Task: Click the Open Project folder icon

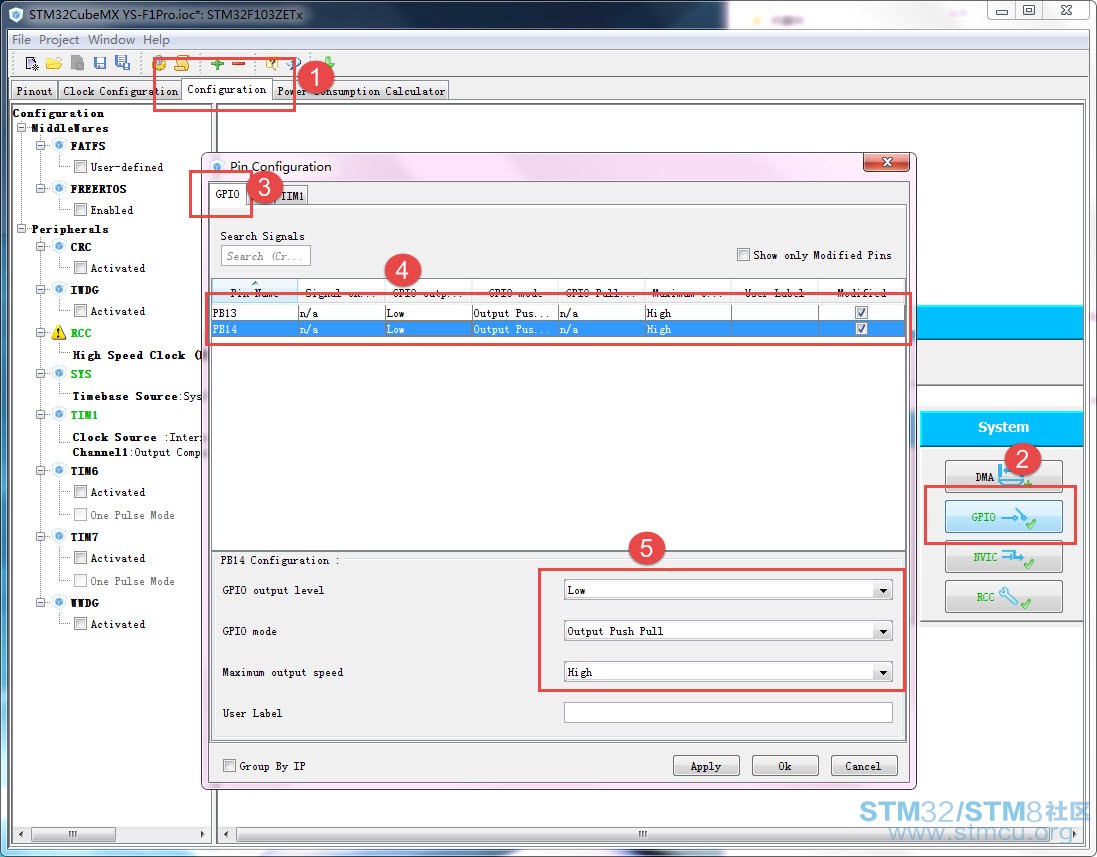Action: pyautogui.click(x=54, y=64)
